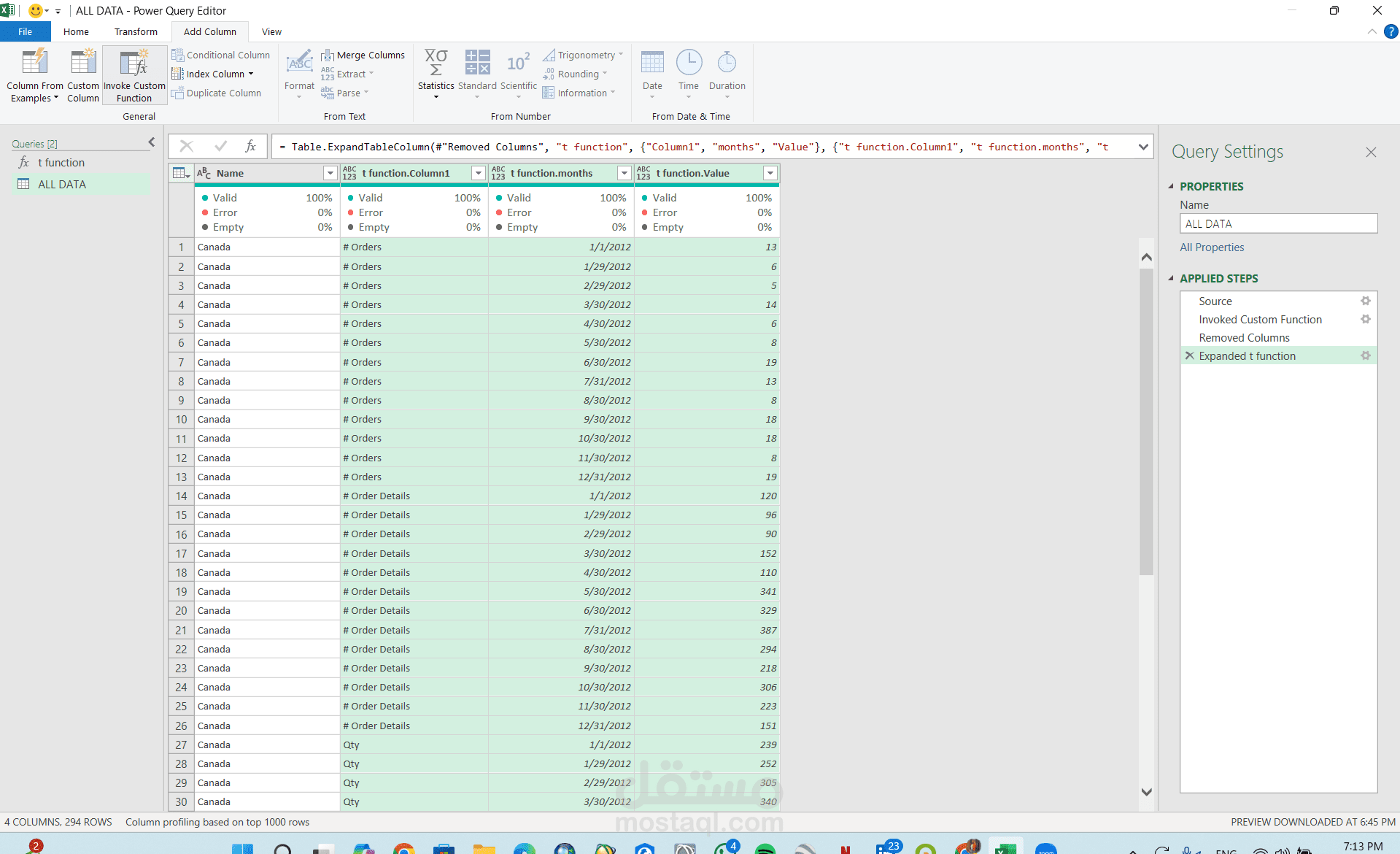Open the Duration column menu
The height and width of the screenshot is (854, 1400).
coord(727,74)
